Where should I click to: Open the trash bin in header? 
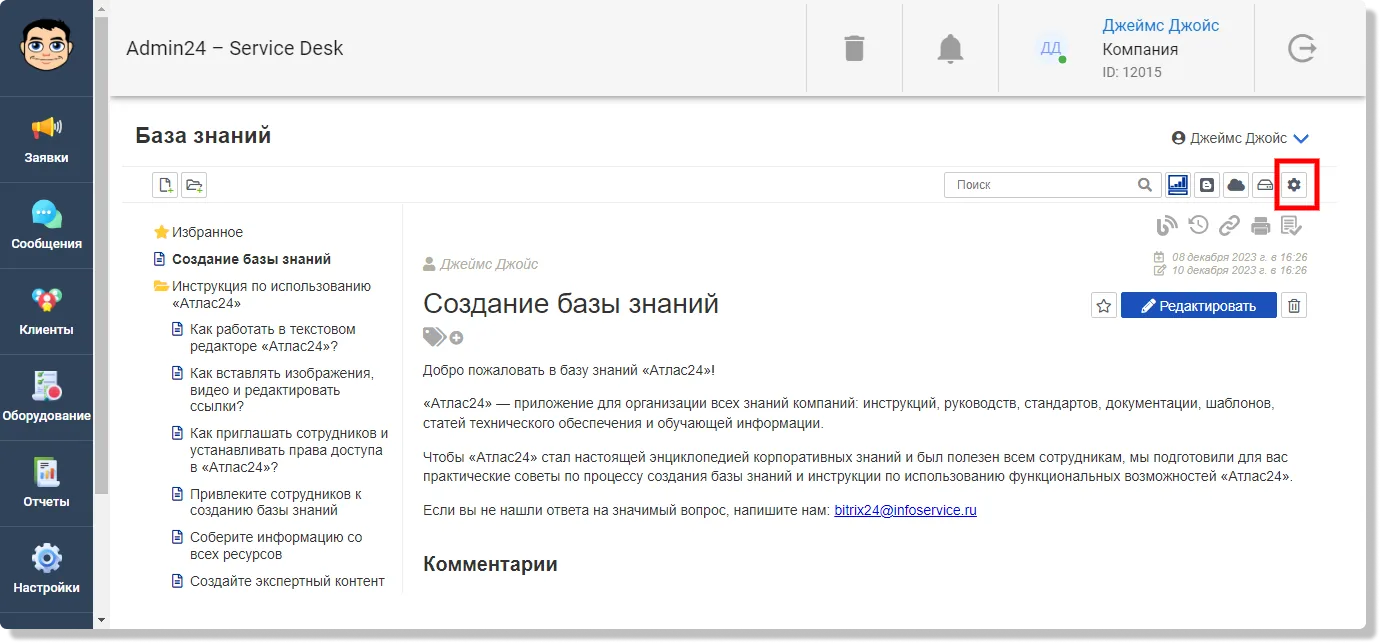click(854, 48)
